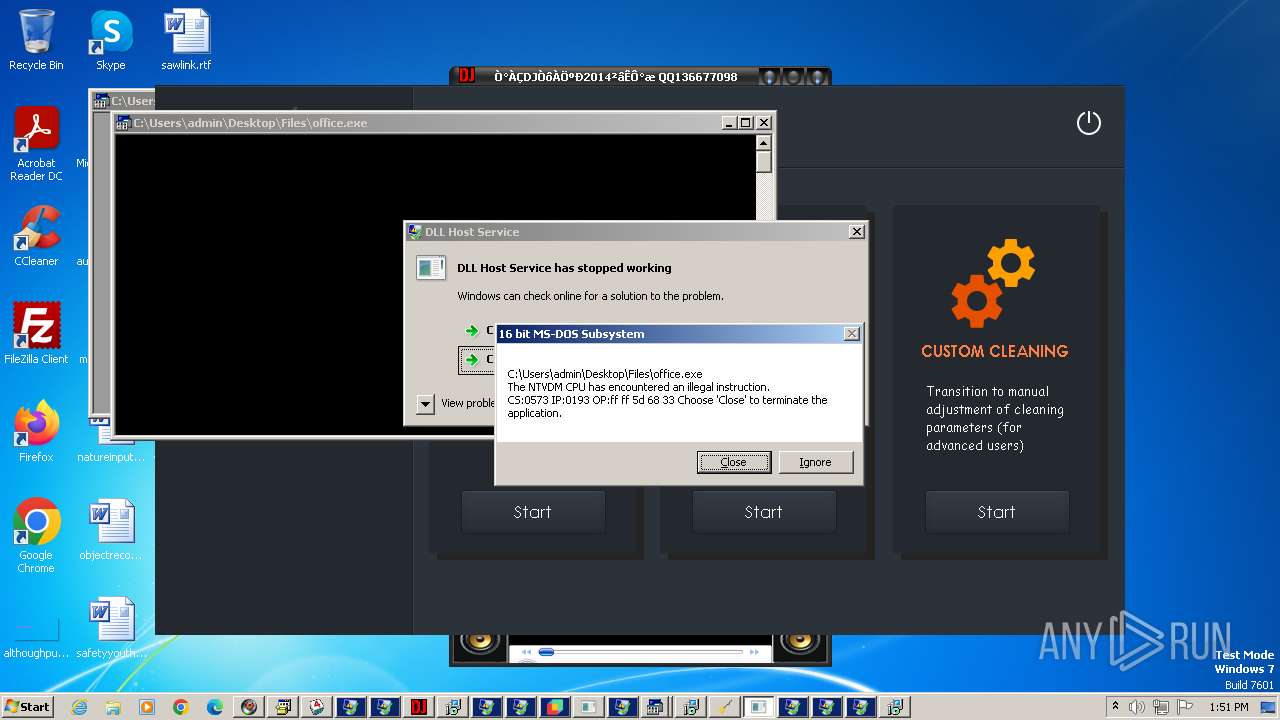Click the volume speaker tray icon
Image resolution: width=1280 pixels, height=720 pixels.
click(1135, 707)
